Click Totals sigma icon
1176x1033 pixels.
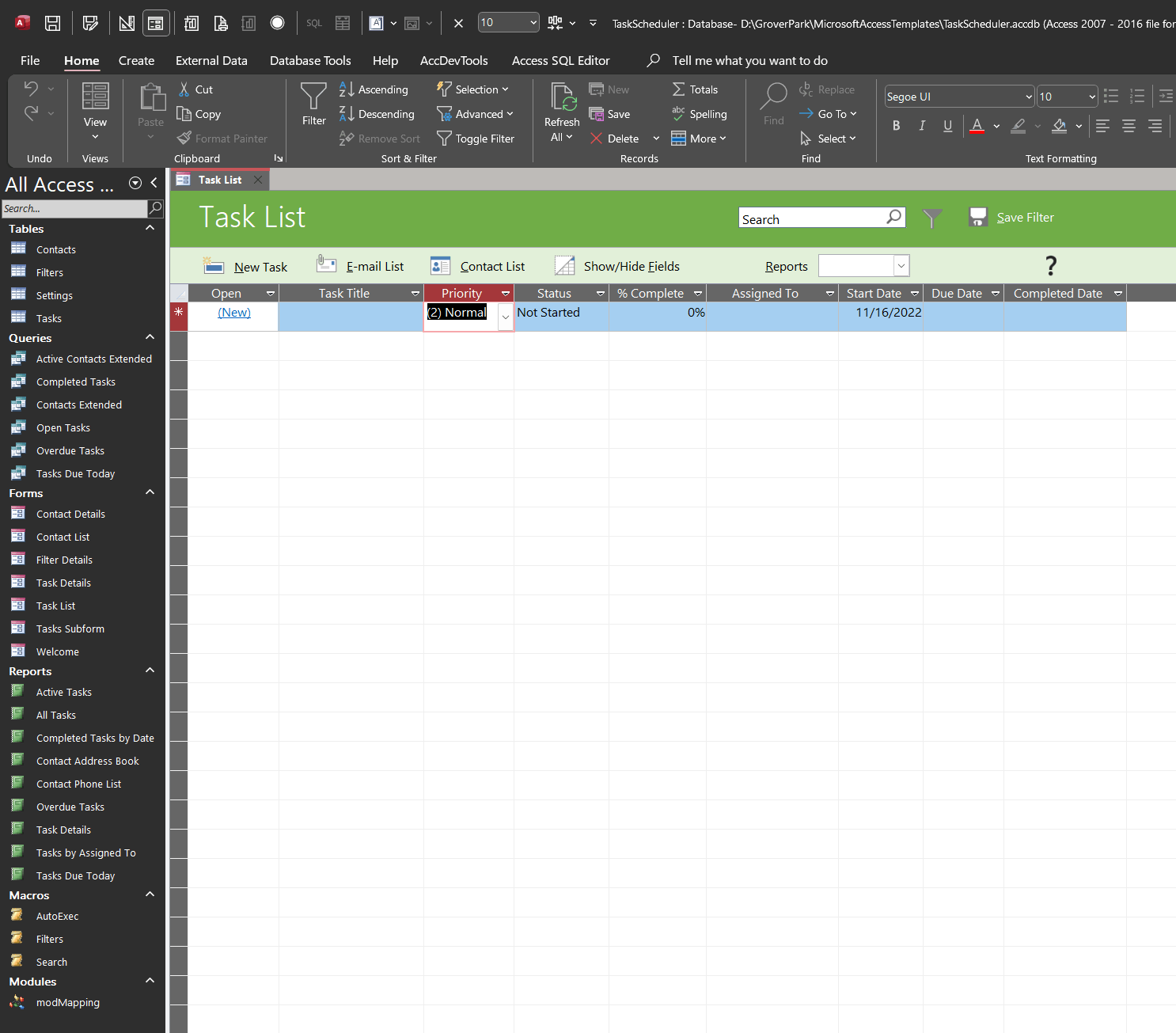point(678,89)
